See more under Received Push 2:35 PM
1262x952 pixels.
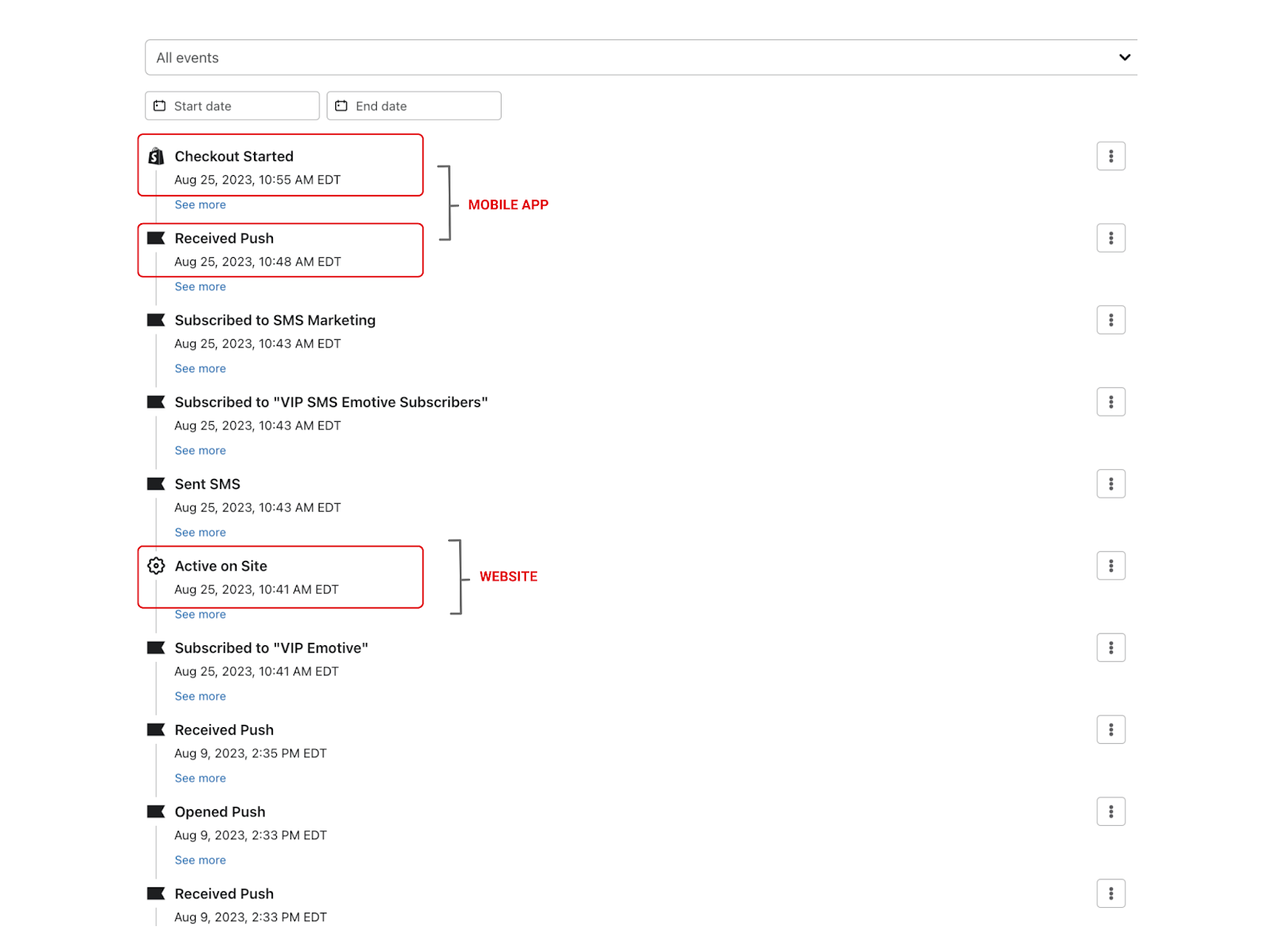(x=200, y=778)
